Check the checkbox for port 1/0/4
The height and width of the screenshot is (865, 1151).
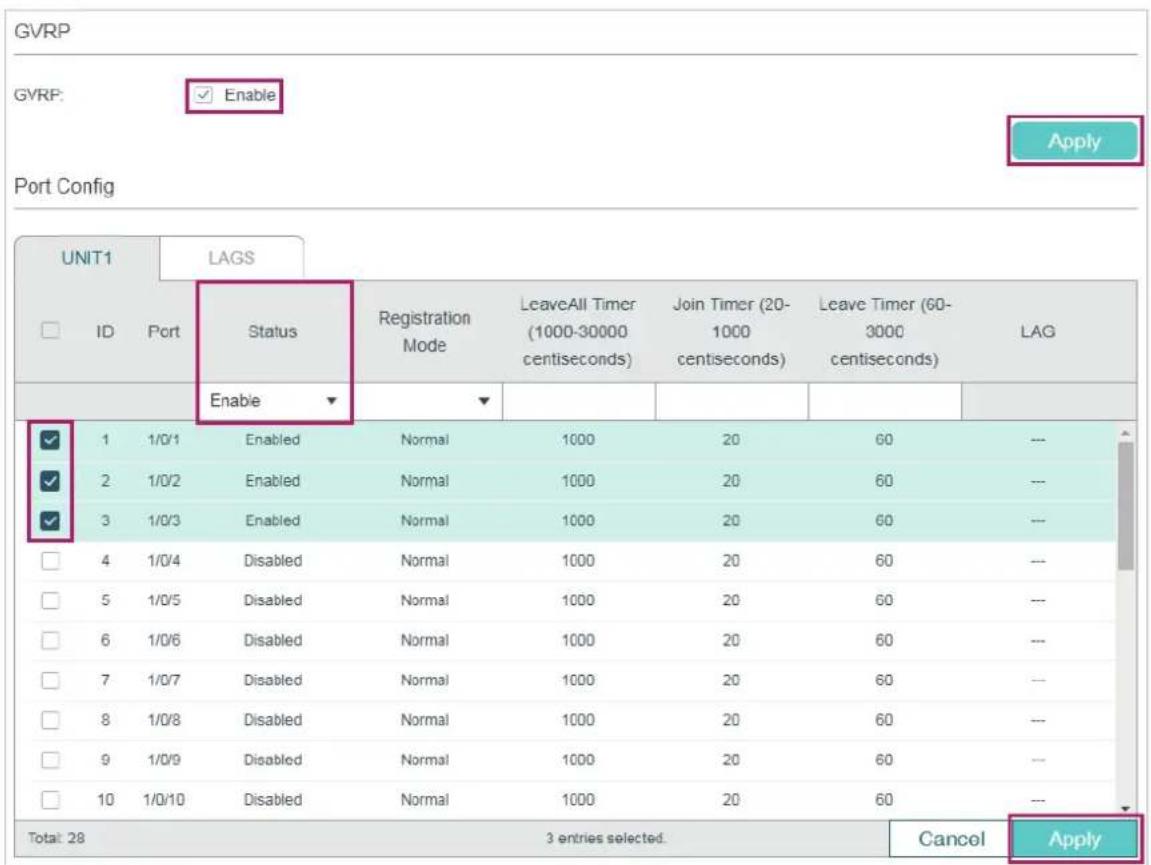pos(50,561)
